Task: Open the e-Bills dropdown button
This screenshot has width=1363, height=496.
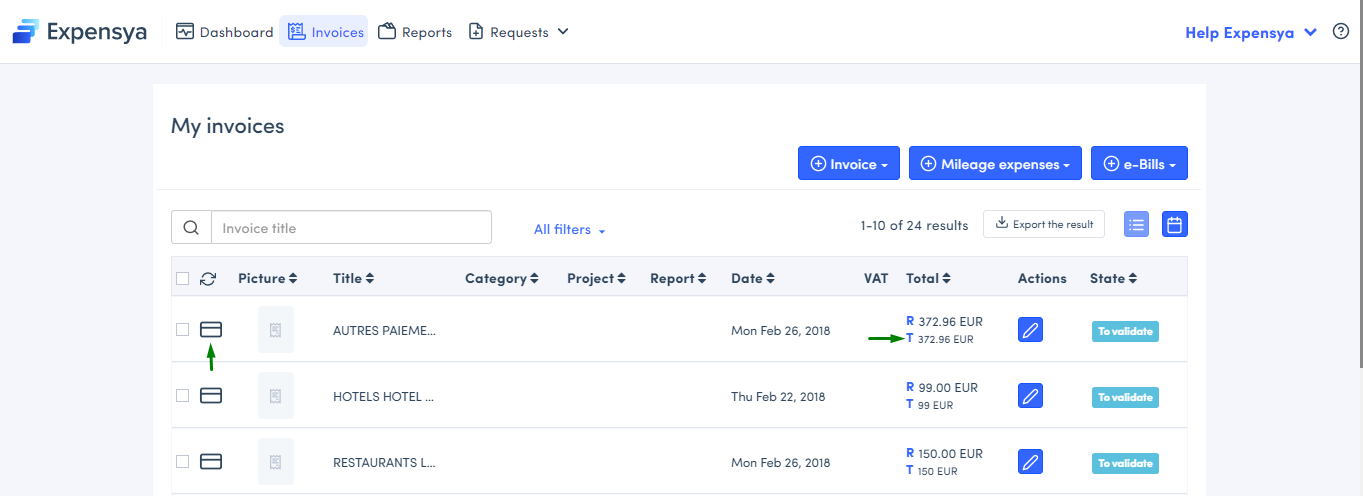Action: (1138, 164)
